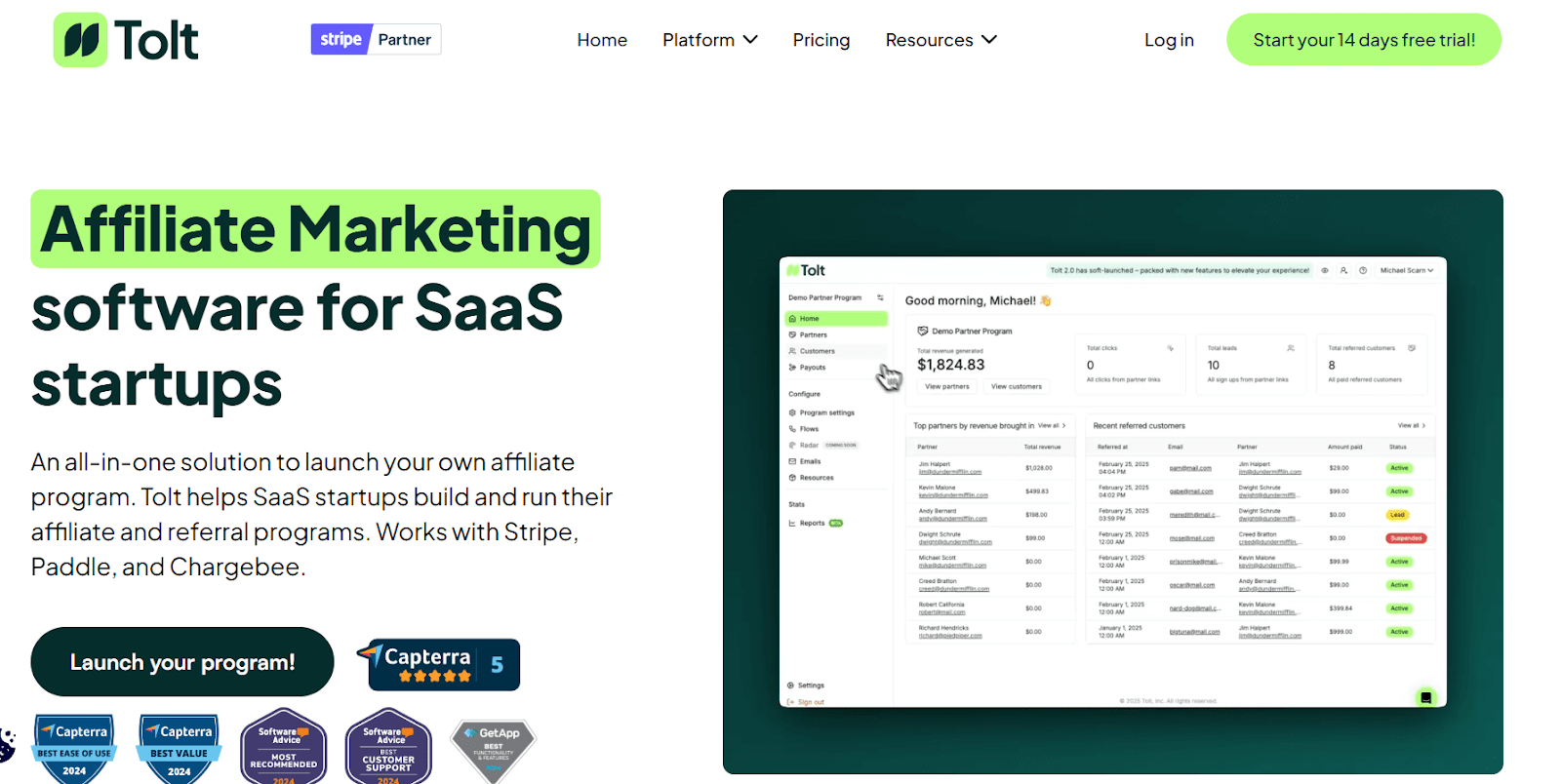Click the Affiliate Marketing highlighted heading
Image resolution: width=1561 pixels, height=784 pixels.
click(315, 229)
